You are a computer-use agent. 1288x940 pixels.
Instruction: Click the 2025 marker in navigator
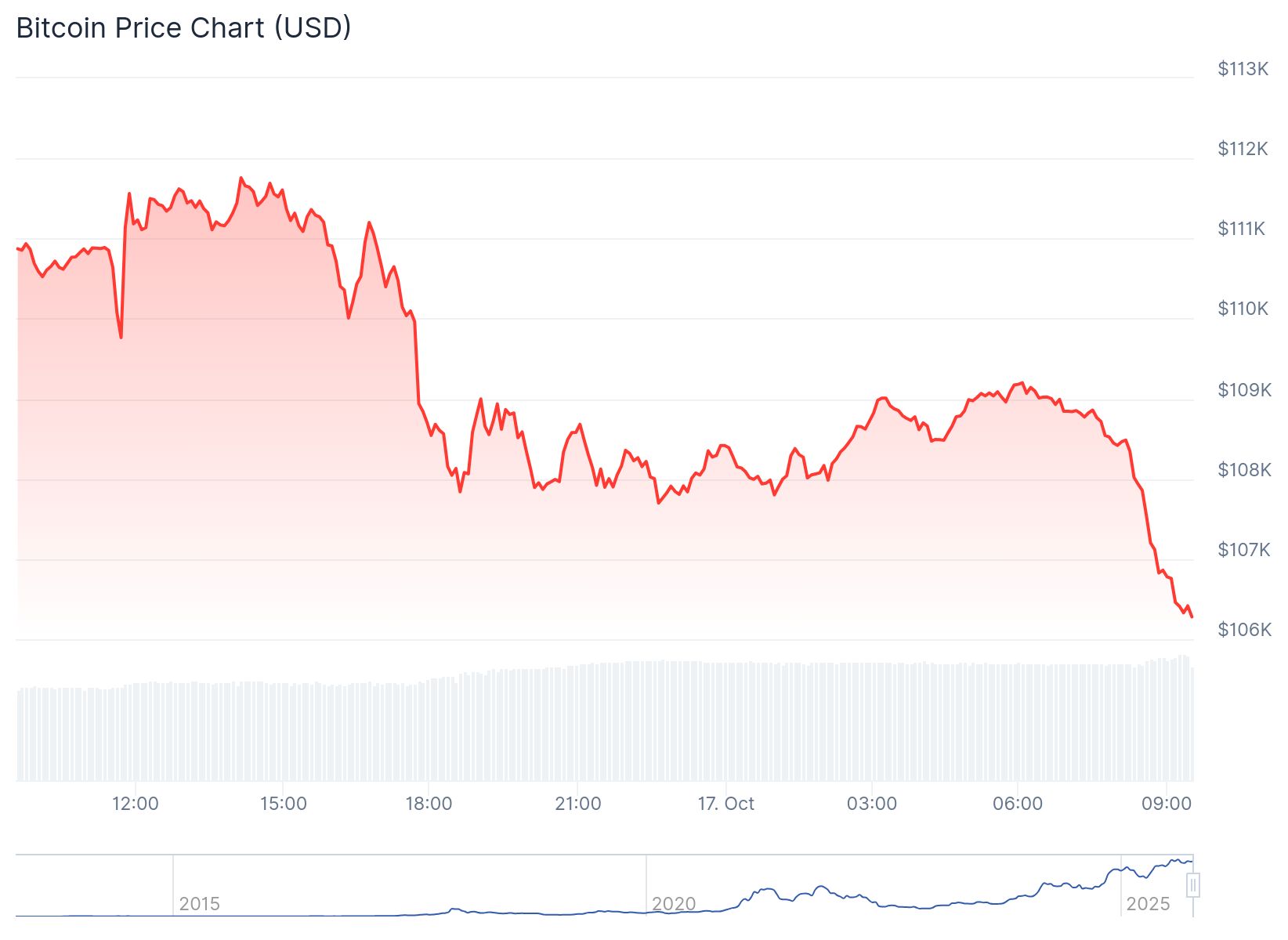tap(1147, 904)
